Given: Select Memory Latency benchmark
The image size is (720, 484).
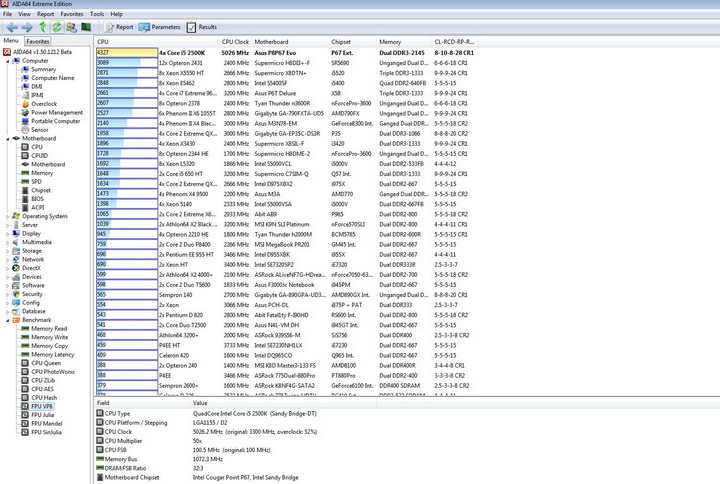Looking at the screenshot, I should click(52, 354).
